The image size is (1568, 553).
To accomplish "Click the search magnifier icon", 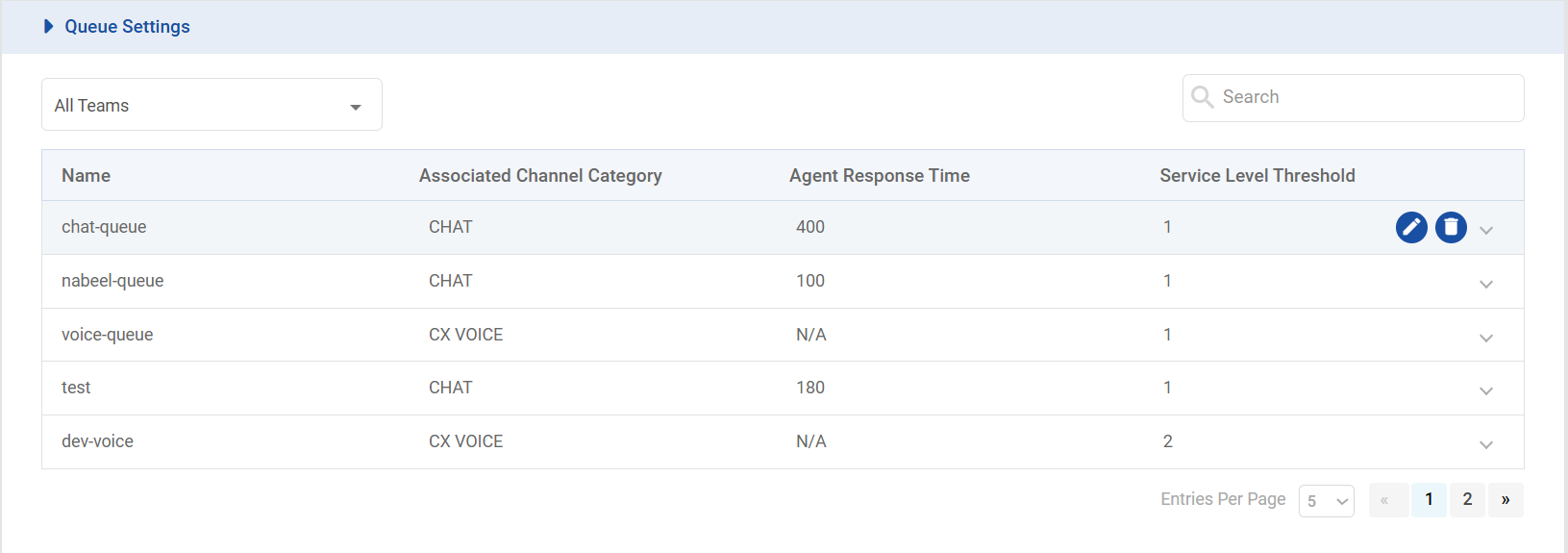I will coord(1202,97).
